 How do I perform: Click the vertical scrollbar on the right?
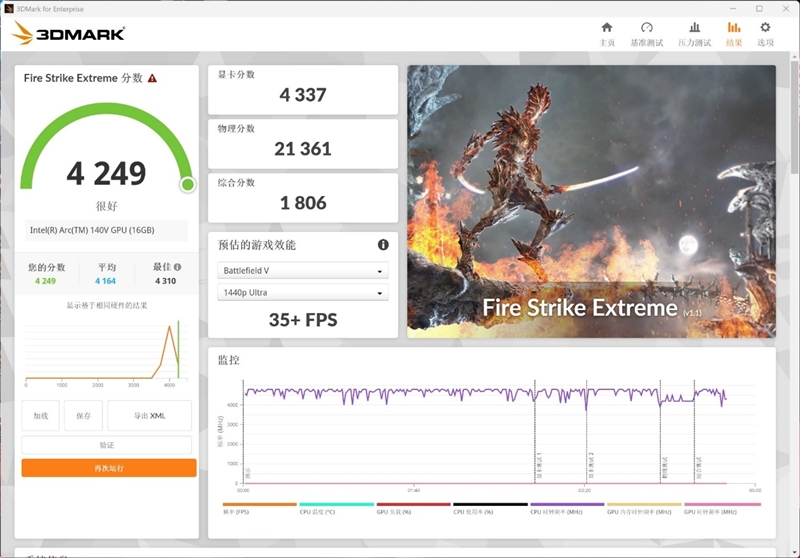click(x=795, y=117)
